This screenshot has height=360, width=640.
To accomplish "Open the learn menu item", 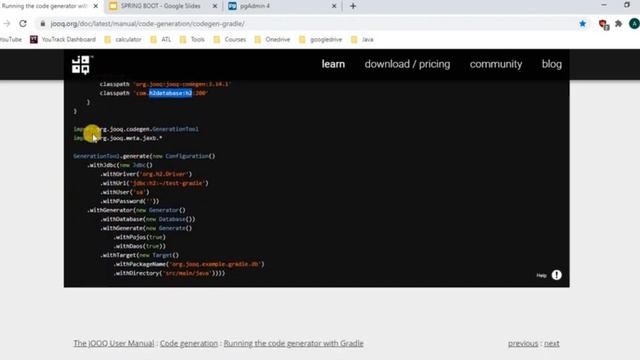I will pyautogui.click(x=333, y=64).
